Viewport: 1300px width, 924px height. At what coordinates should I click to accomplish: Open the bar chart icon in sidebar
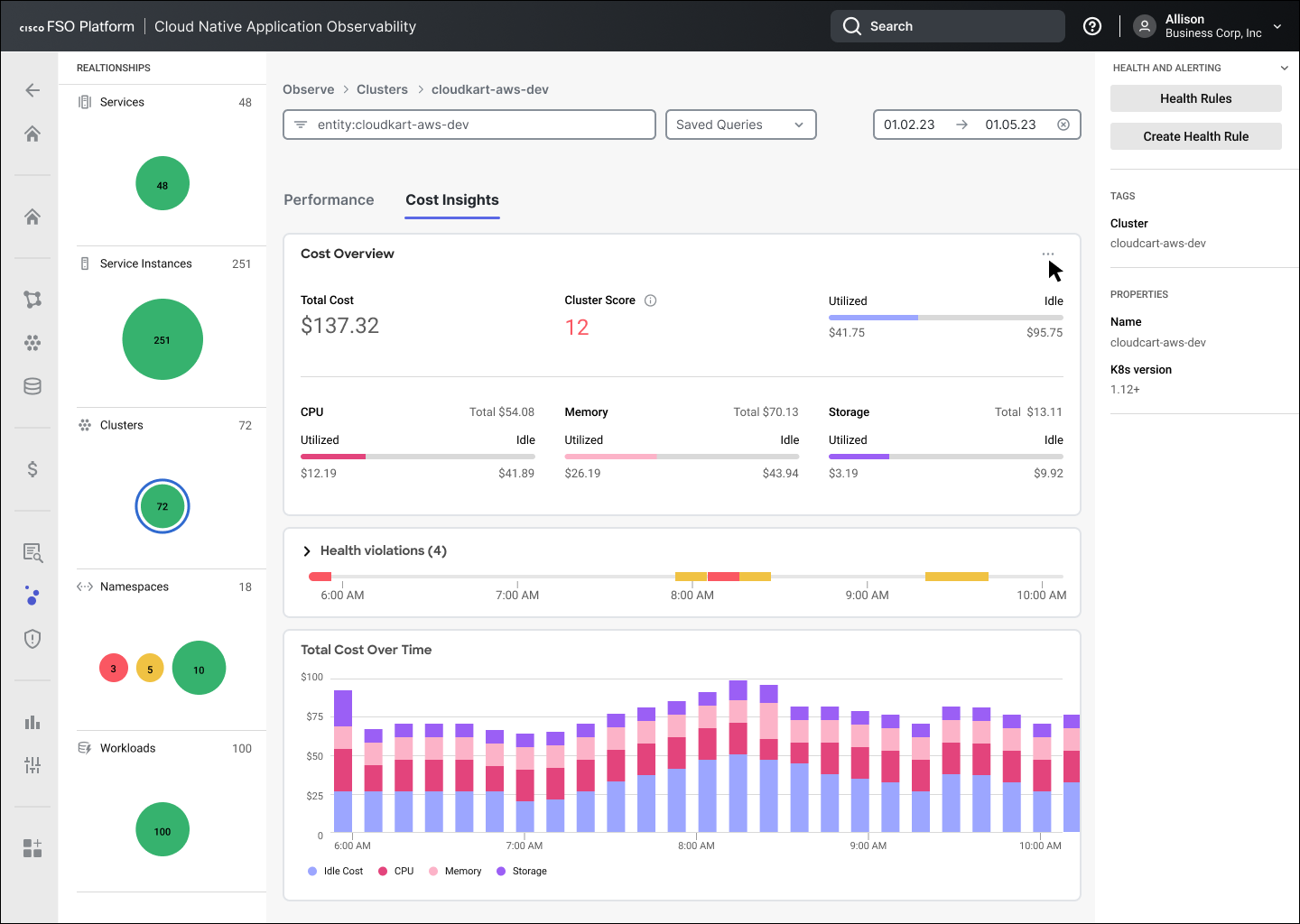coord(32,722)
